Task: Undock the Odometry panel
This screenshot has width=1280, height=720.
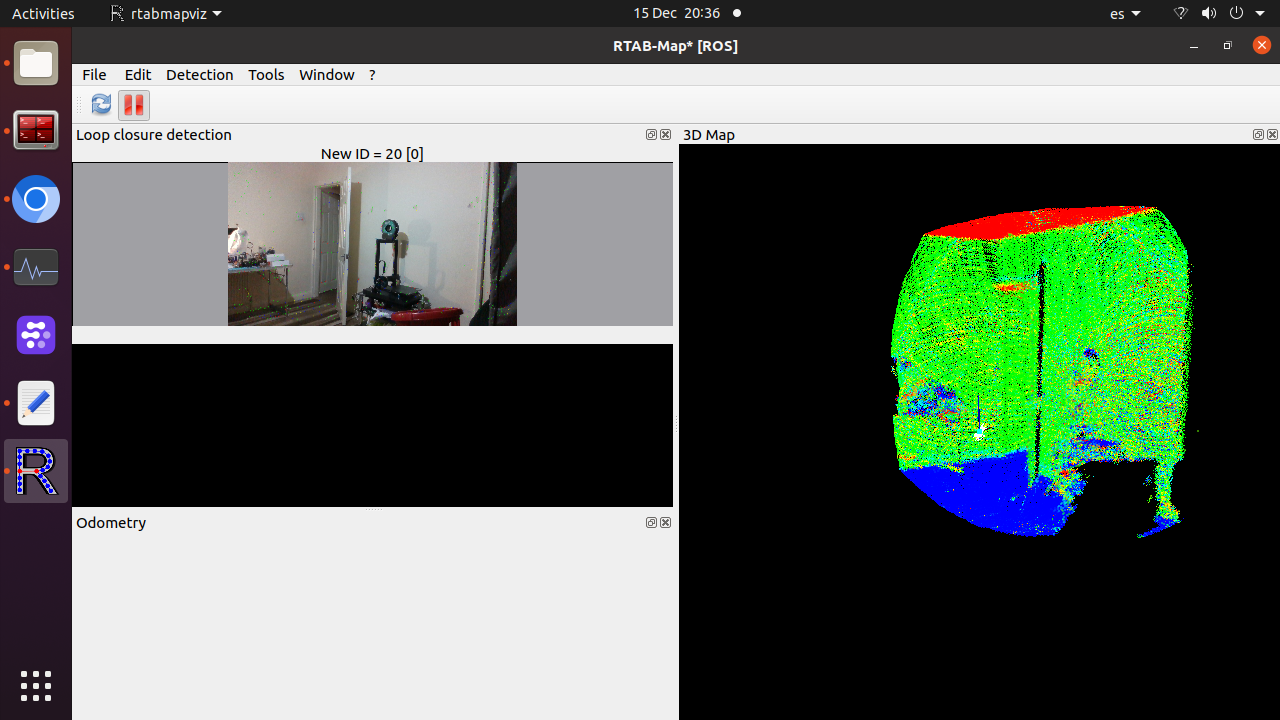Action: tap(651, 523)
